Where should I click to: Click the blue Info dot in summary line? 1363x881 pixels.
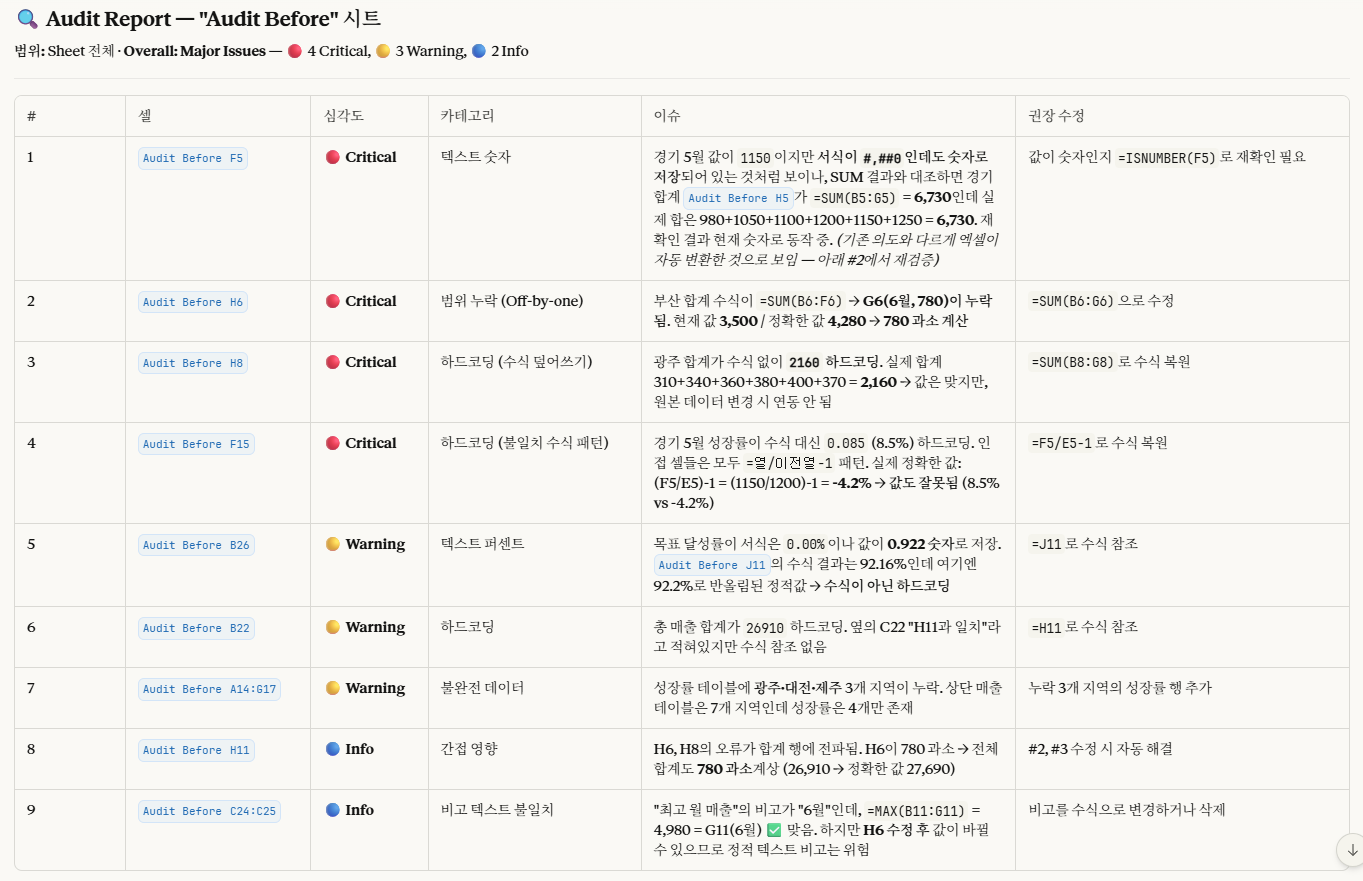(479, 51)
